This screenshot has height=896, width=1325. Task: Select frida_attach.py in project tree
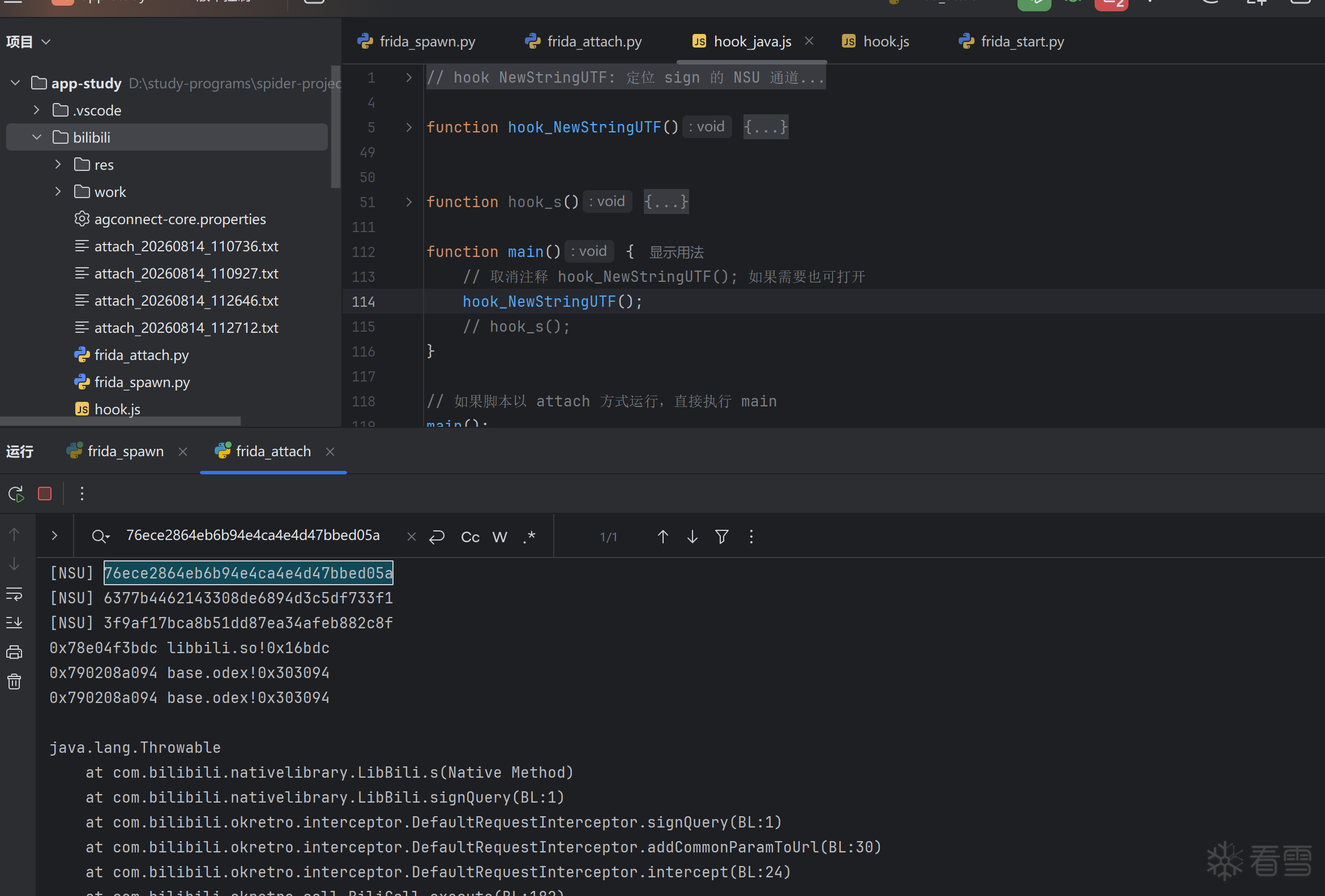pos(131,355)
